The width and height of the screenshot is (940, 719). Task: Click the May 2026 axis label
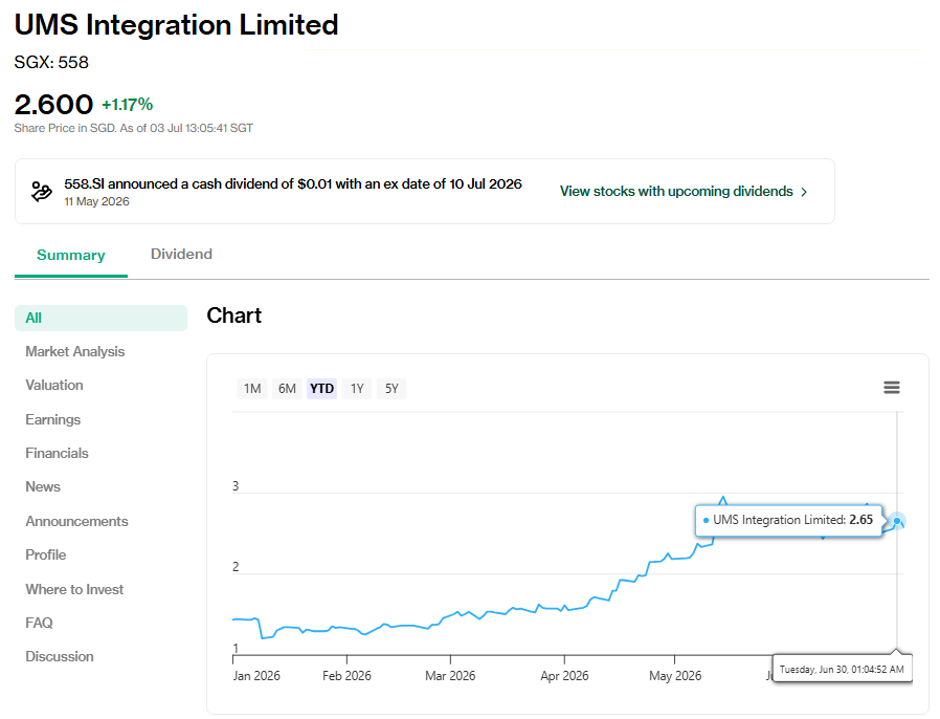tap(675, 676)
